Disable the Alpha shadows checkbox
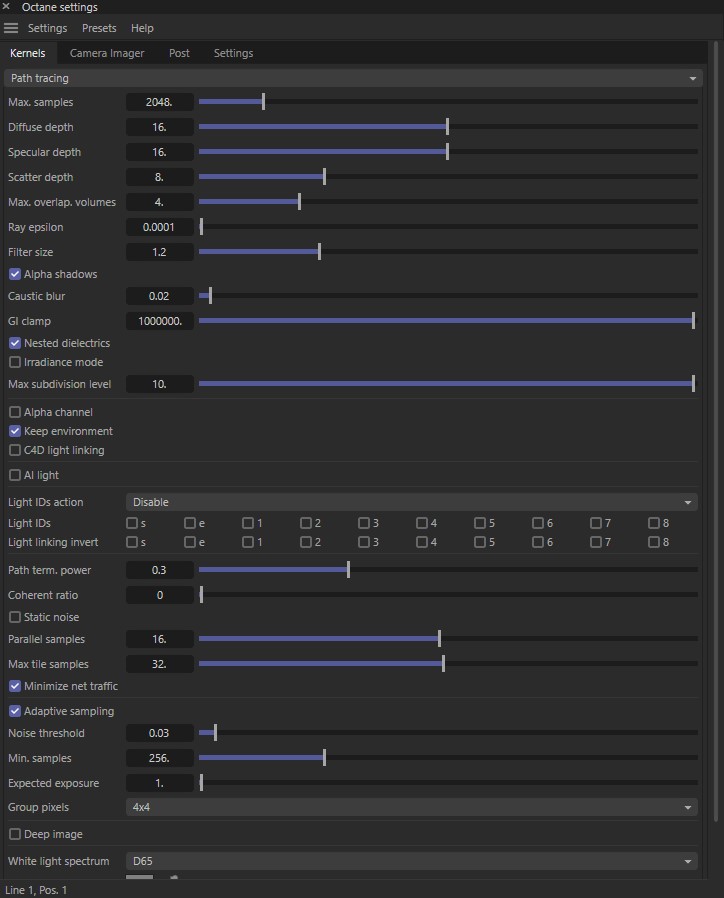724x898 pixels. tap(15, 274)
